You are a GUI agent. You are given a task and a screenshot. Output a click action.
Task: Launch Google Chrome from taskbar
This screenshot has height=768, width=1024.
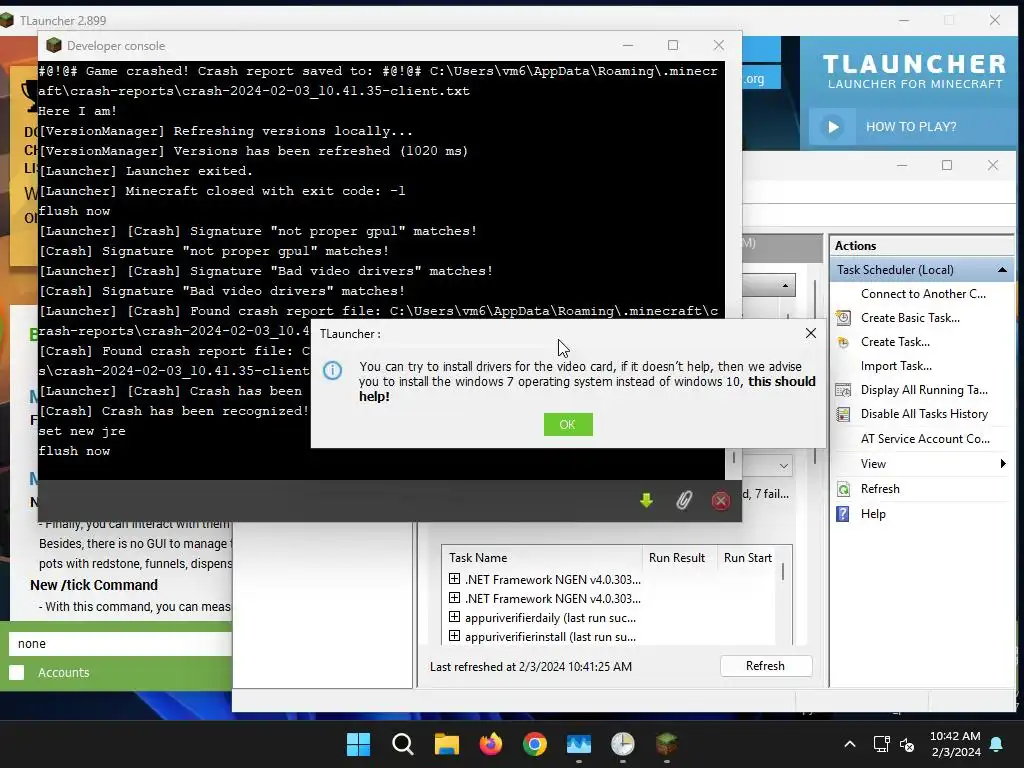(x=535, y=744)
